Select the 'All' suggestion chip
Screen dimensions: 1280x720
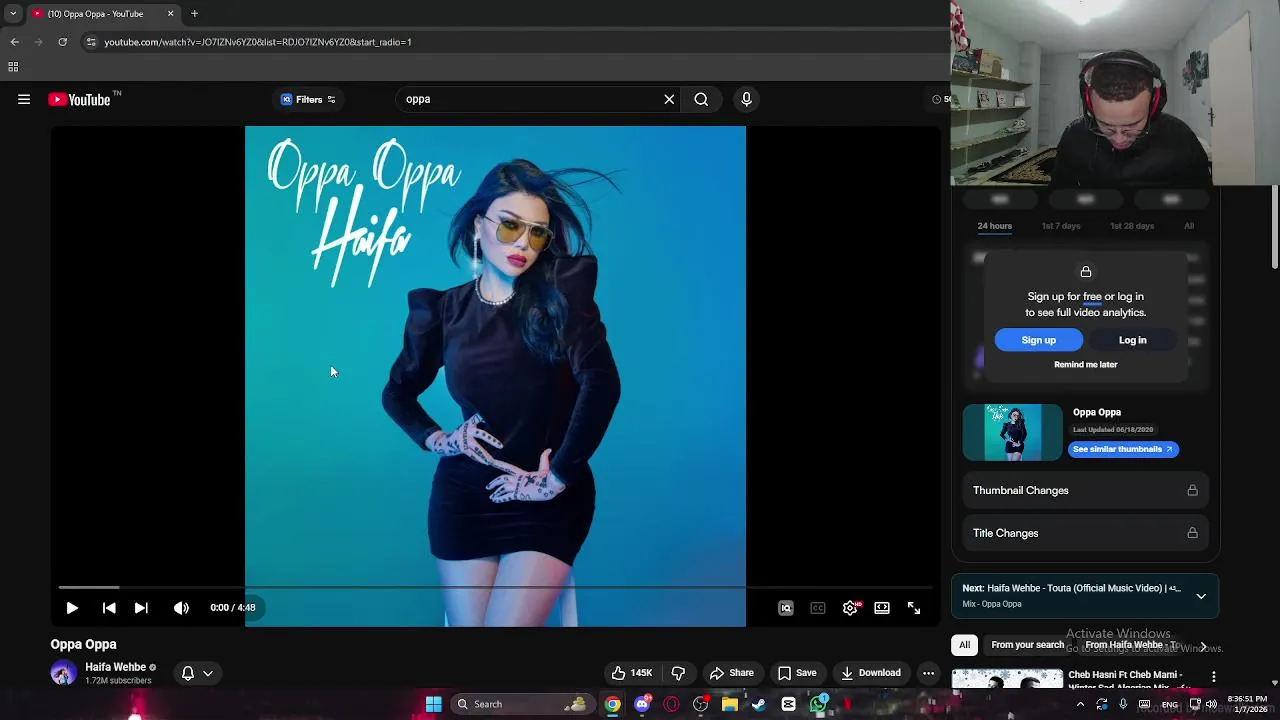(x=965, y=645)
